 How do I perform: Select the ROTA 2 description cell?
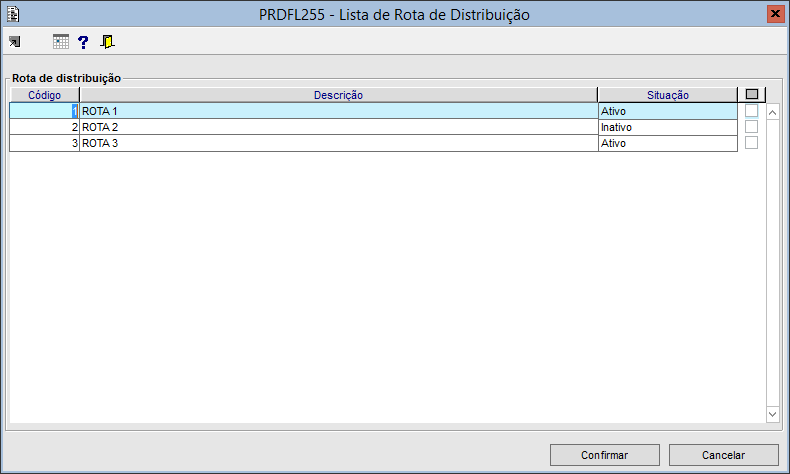pyautogui.click(x=339, y=127)
